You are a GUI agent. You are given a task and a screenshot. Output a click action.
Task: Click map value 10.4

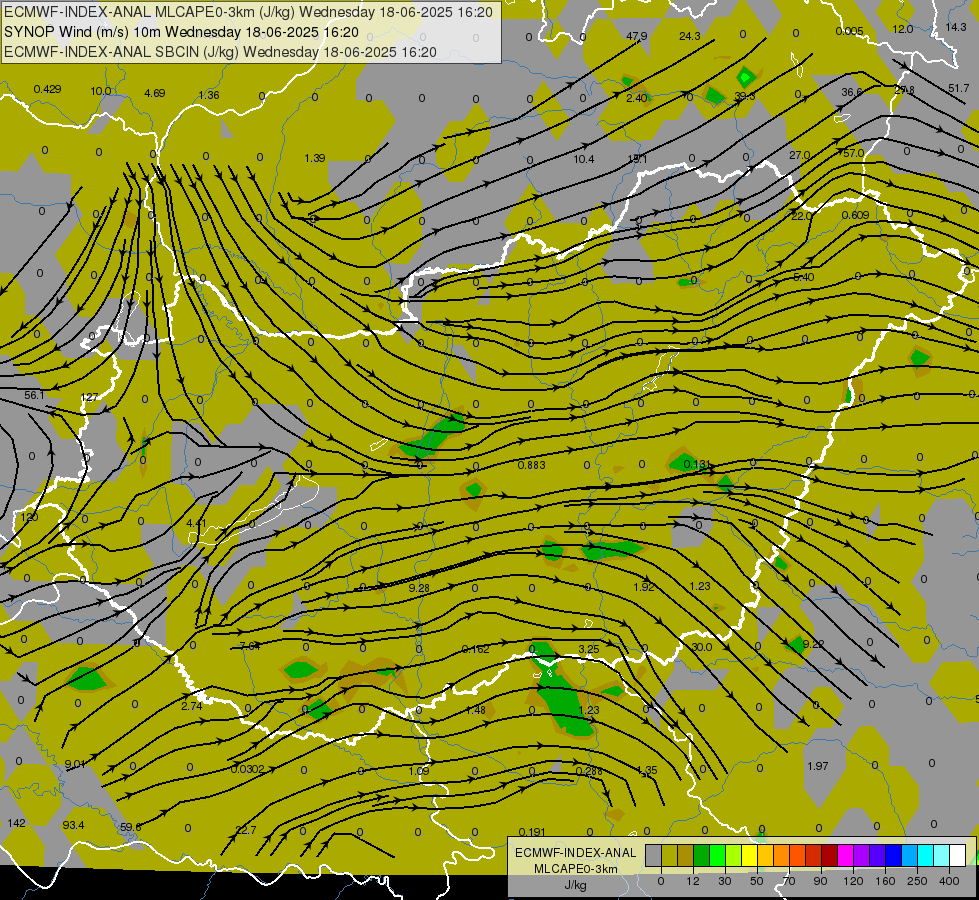[x=584, y=159]
